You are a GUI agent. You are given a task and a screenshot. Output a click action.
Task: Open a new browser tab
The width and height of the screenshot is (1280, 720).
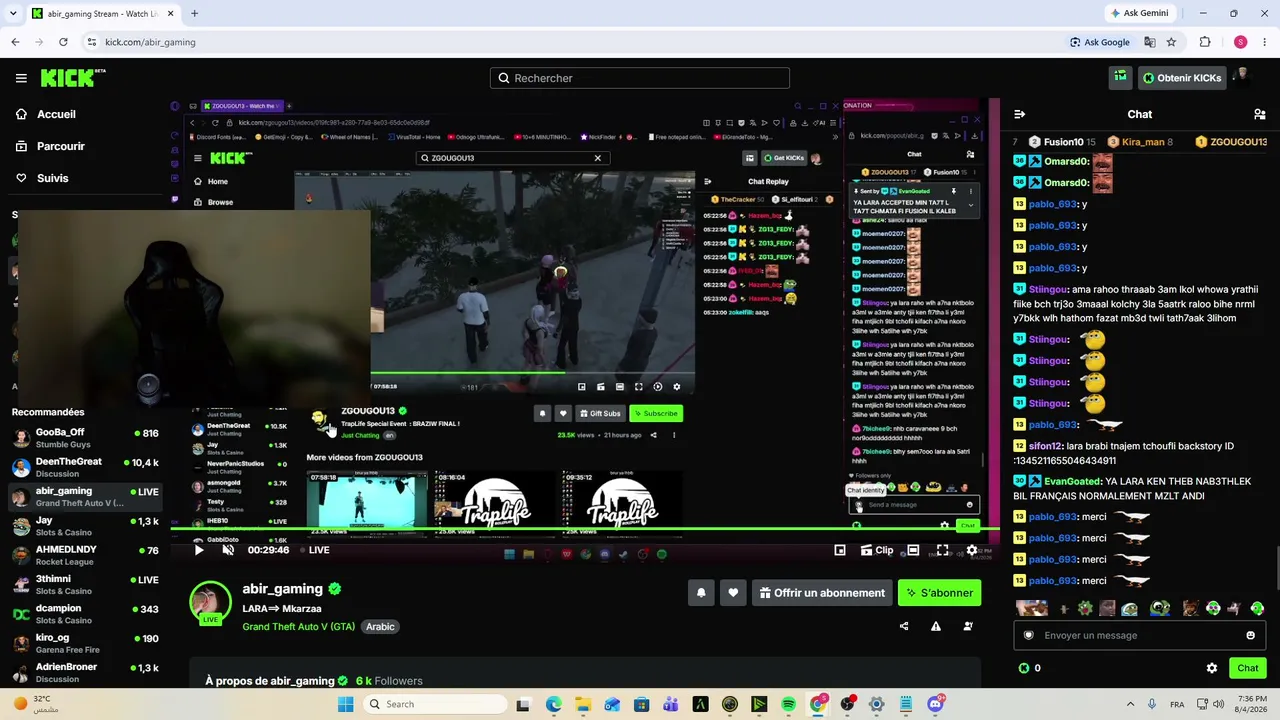194,13
